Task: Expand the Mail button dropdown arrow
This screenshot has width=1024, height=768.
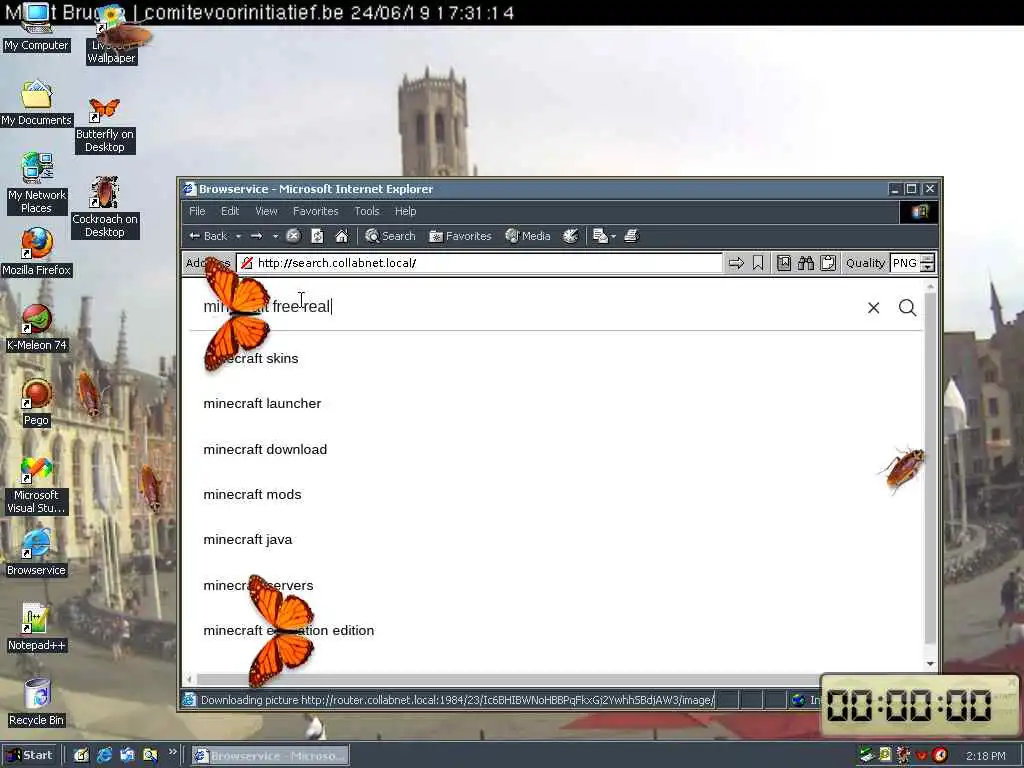Action: coord(613,236)
